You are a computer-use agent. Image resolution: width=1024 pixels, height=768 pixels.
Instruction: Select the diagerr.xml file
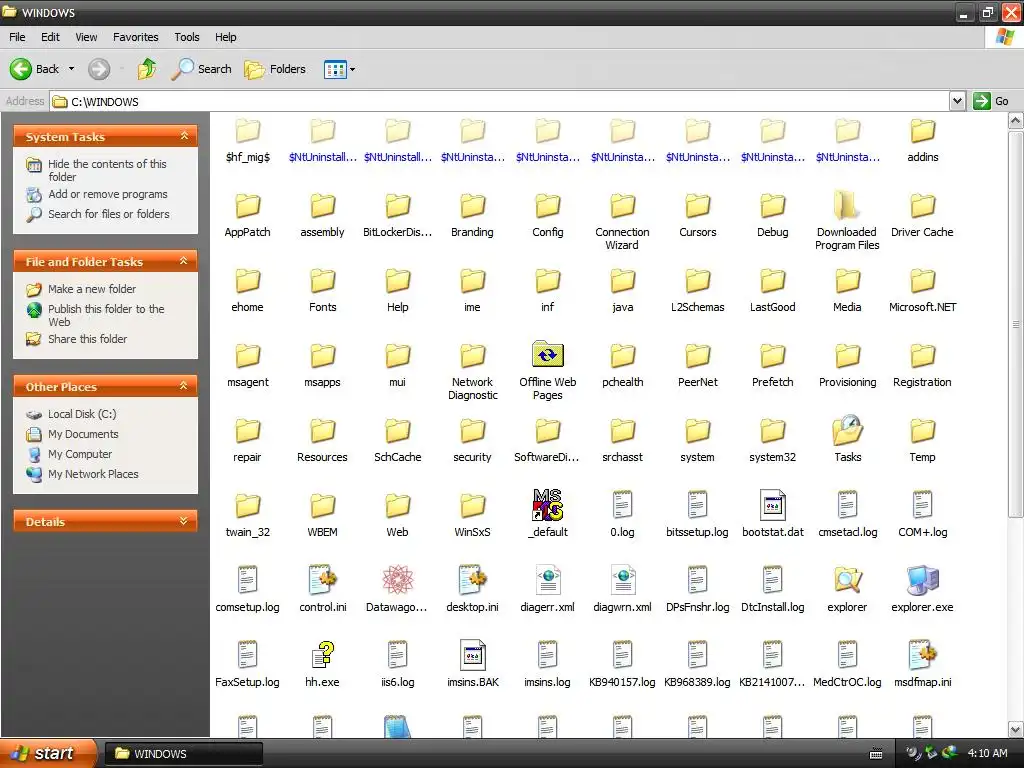pos(547,589)
